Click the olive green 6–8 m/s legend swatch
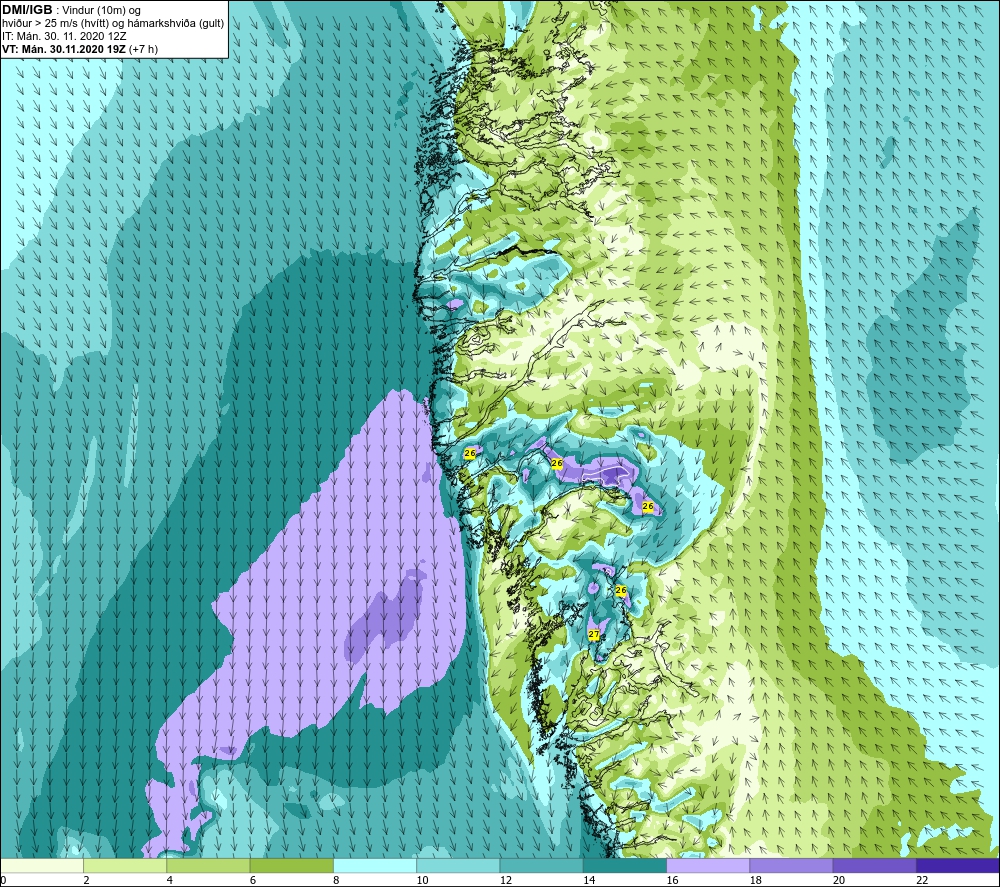 tap(291, 865)
